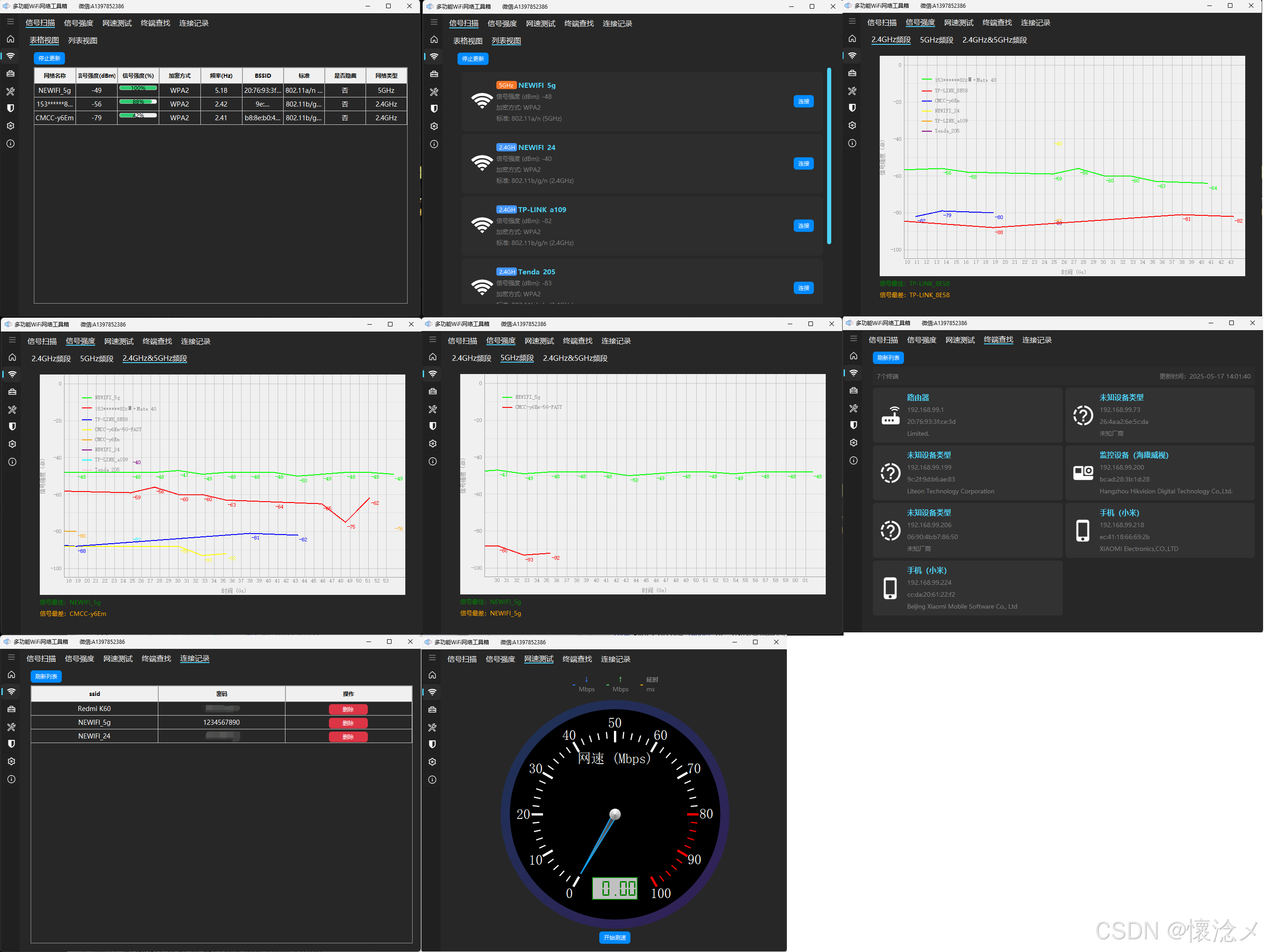The image size is (1264, 952).
Task: Switch to 列表视图 tab above the network table
Action: pos(82,41)
